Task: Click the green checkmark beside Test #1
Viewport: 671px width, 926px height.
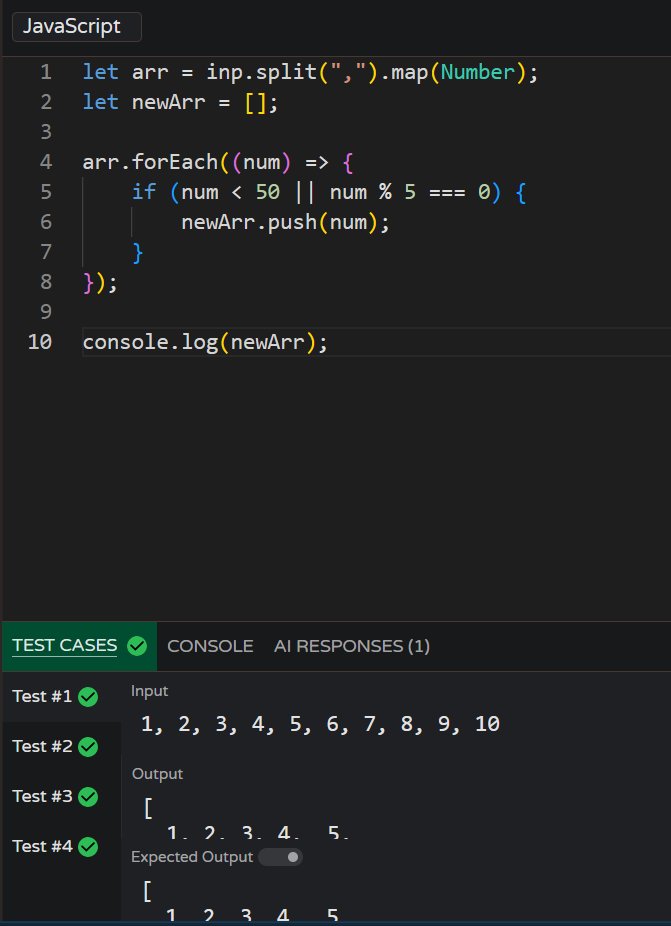Action: 88,697
